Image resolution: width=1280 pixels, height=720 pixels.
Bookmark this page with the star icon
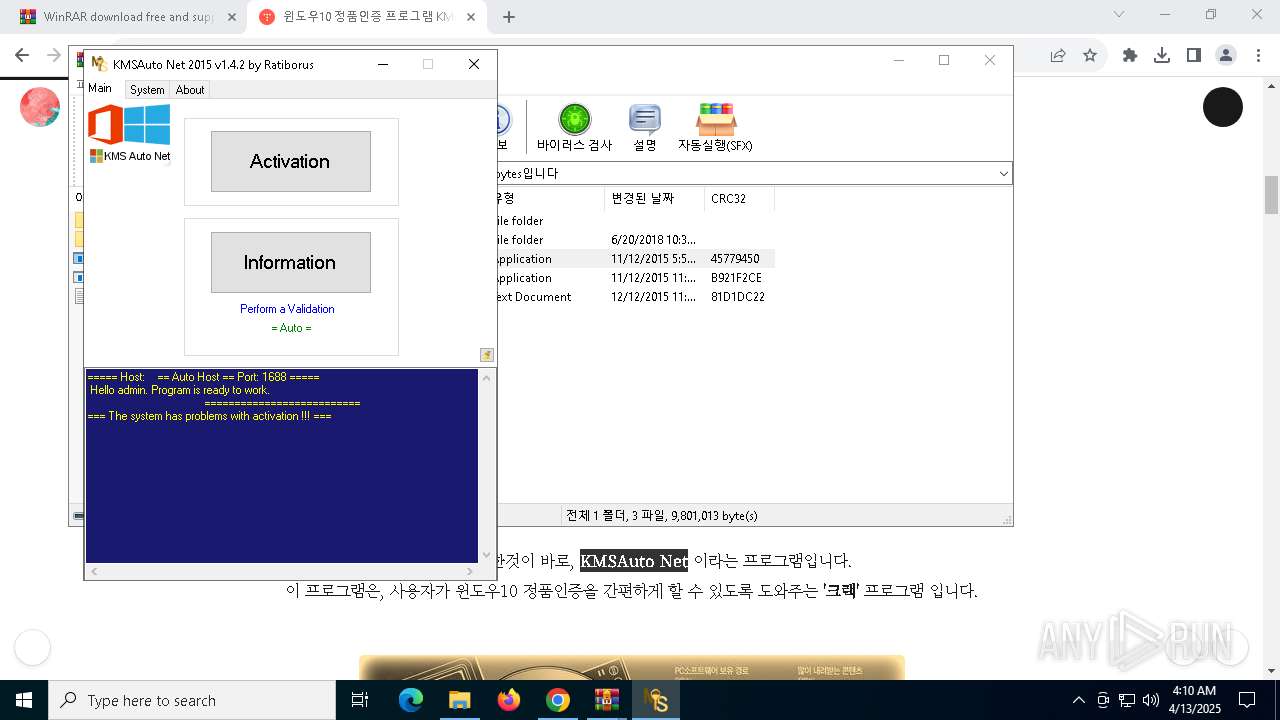[1090, 56]
